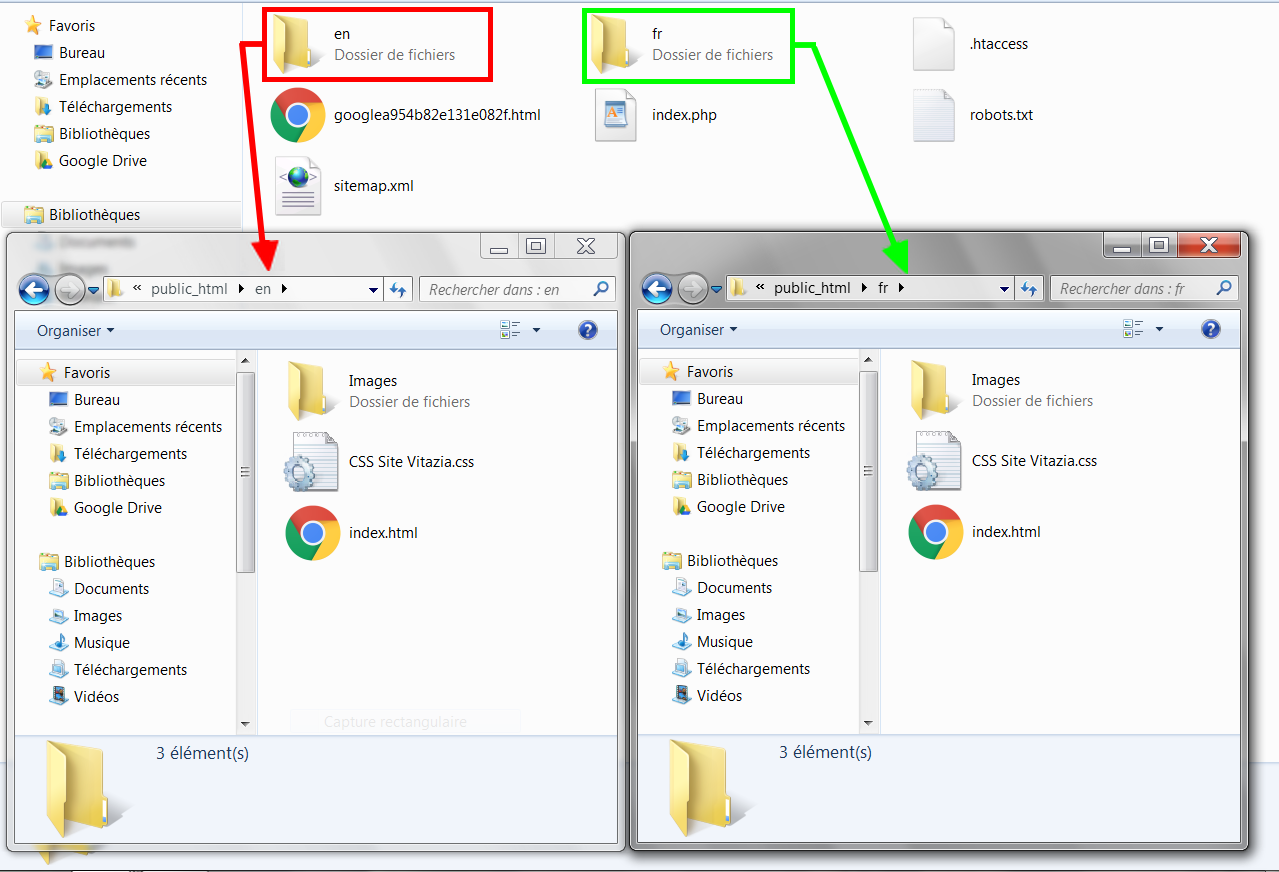Open index.php file in background window

click(656, 115)
